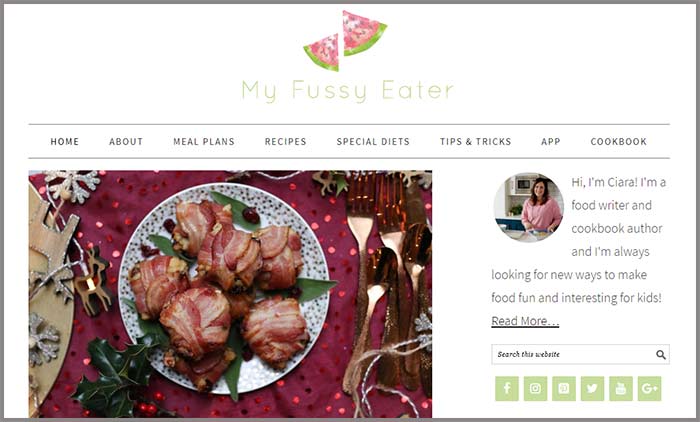Follow the Read More link
This screenshot has width=700, height=422.
coord(525,321)
